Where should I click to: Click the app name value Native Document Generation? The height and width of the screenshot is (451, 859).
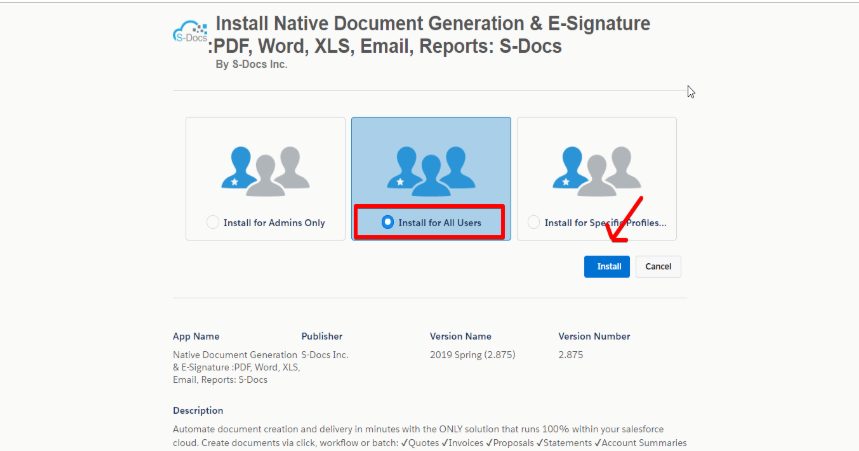pos(236,367)
